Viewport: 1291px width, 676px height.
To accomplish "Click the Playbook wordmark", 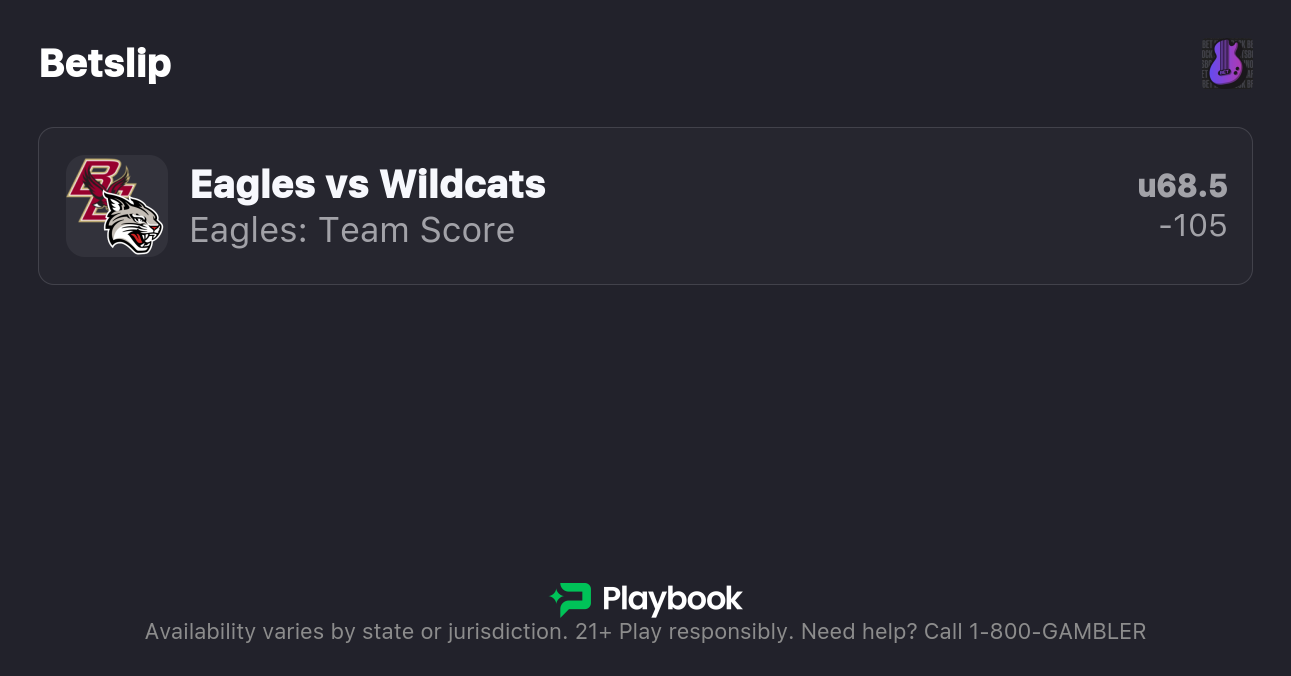I will coord(672,600).
